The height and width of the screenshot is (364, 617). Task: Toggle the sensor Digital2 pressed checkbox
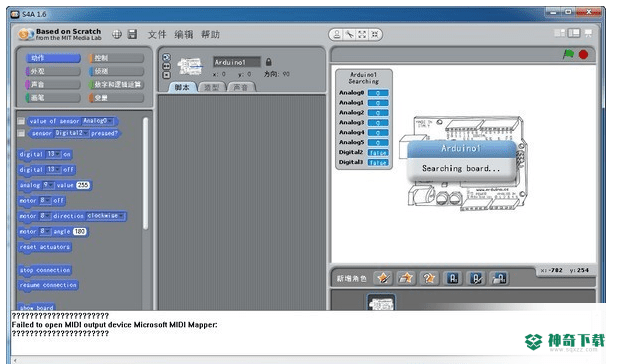coord(21,133)
